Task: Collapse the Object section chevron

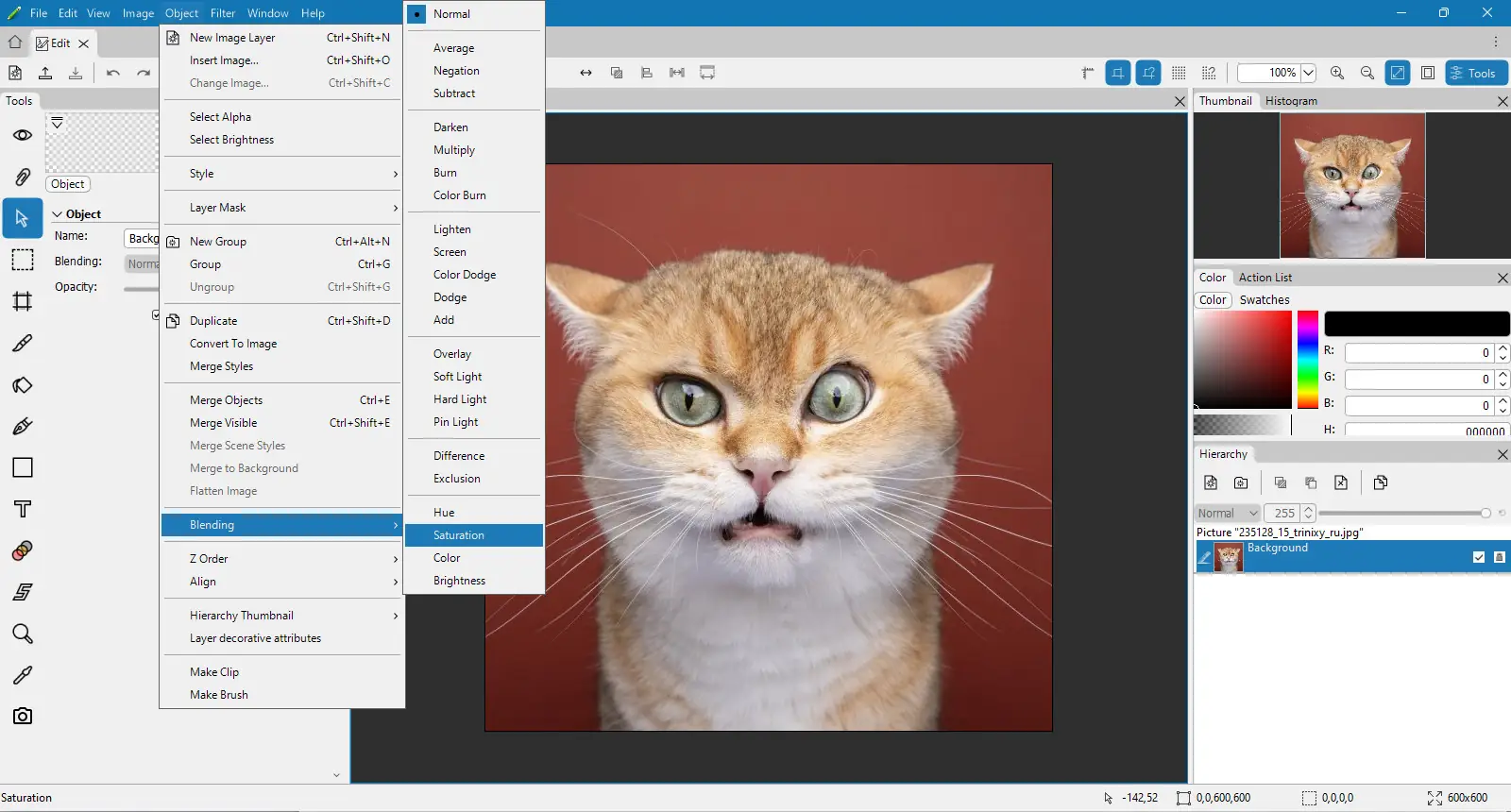Action: click(x=58, y=214)
